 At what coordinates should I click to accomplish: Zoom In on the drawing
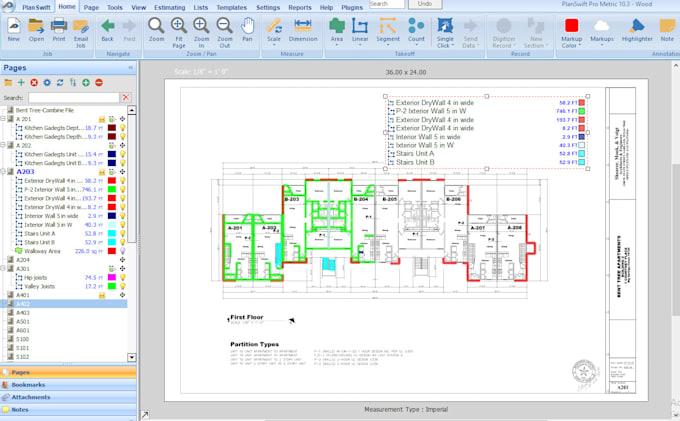click(201, 33)
